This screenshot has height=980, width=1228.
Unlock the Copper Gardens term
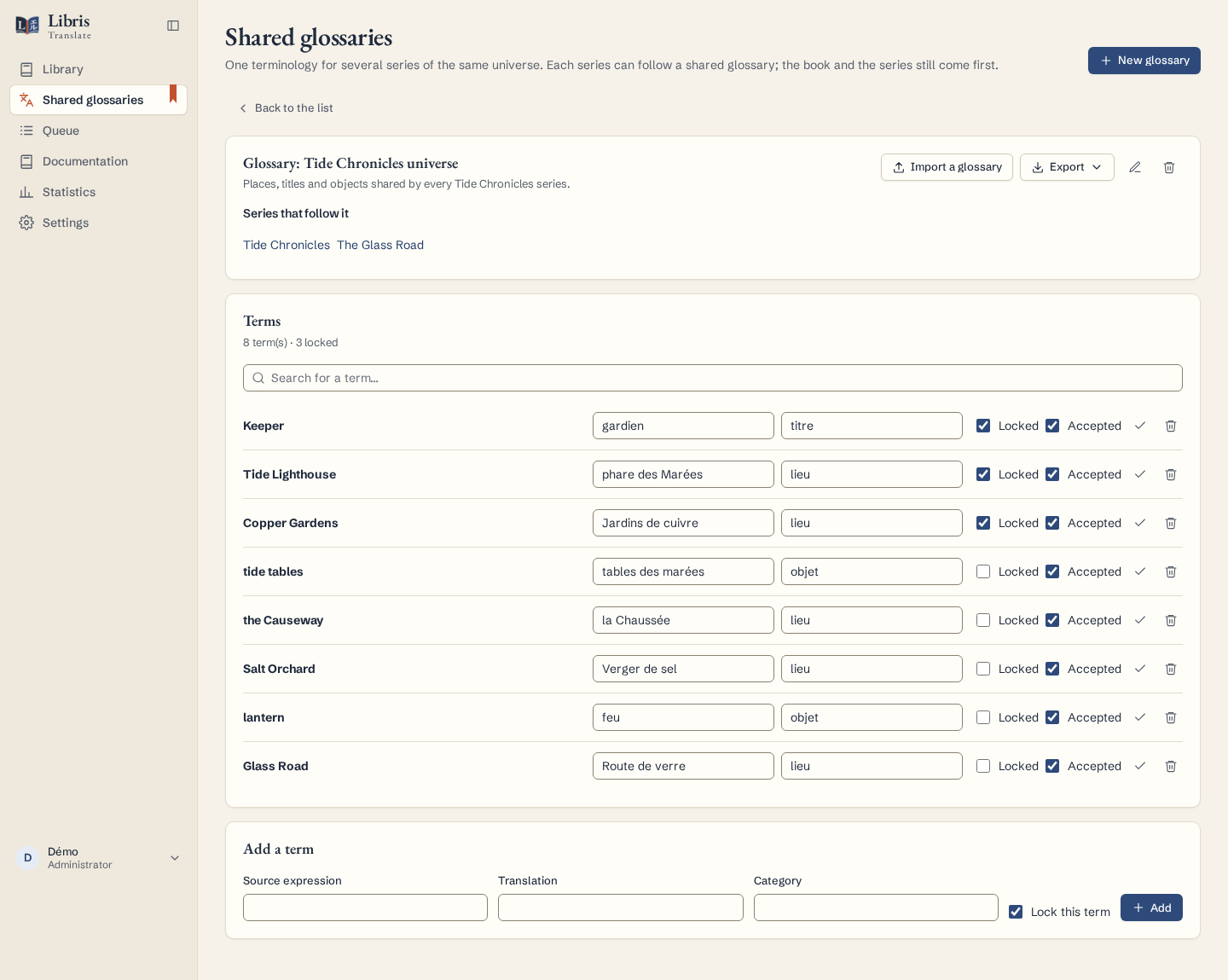point(983,523)
